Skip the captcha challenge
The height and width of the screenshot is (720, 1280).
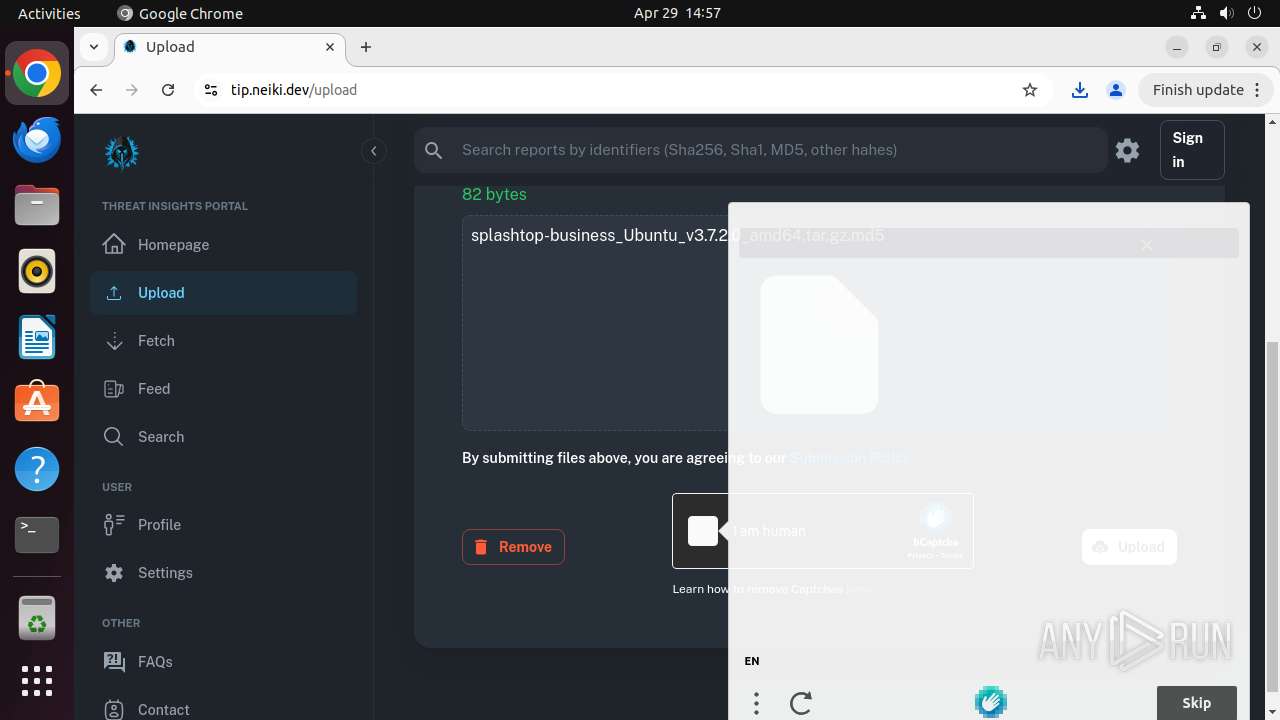1197,703
